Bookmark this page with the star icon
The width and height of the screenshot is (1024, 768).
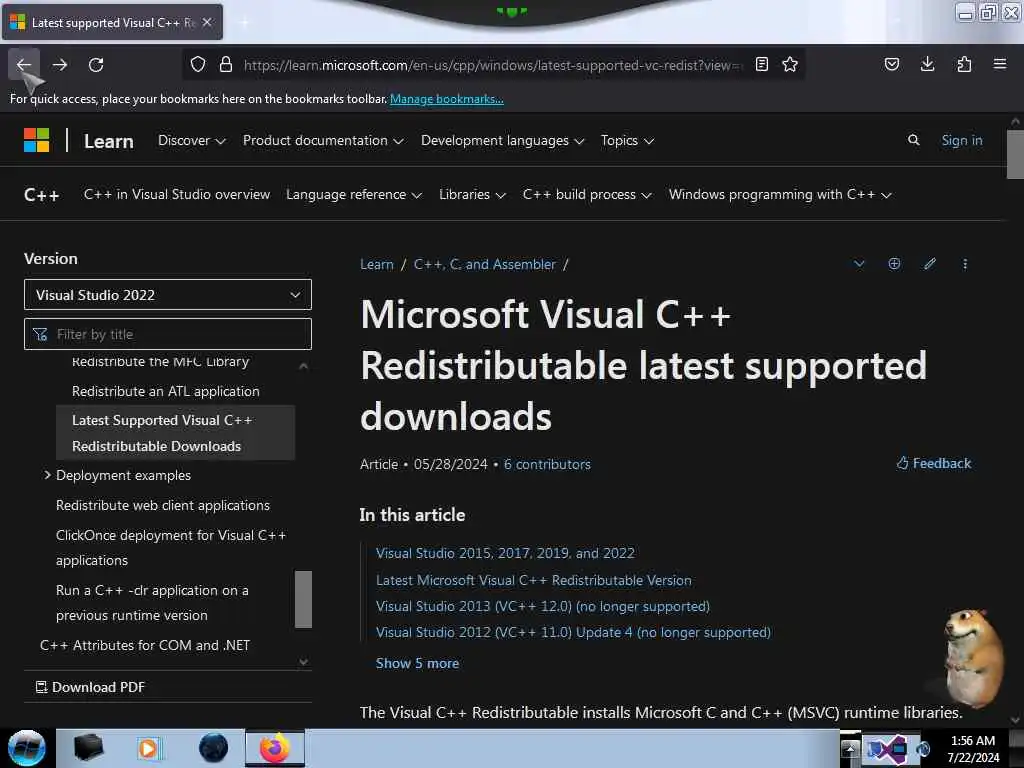point(790,64)
